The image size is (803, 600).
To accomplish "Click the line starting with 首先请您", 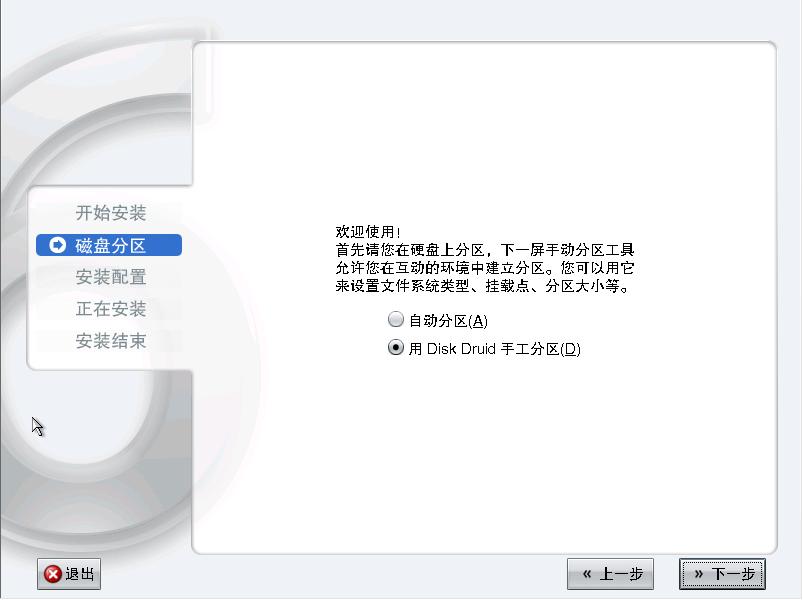I will tap(485, 250).
